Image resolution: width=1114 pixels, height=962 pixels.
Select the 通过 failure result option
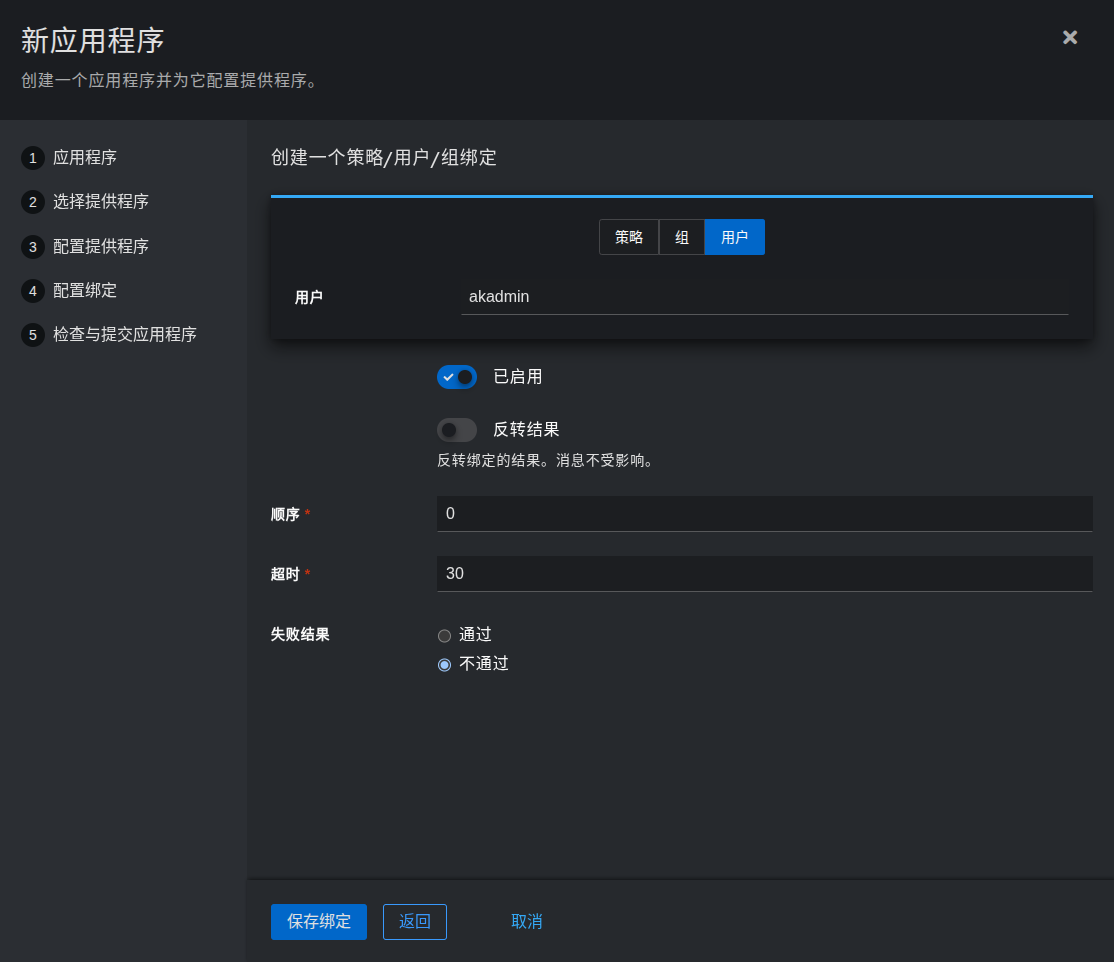coord(444,635)
